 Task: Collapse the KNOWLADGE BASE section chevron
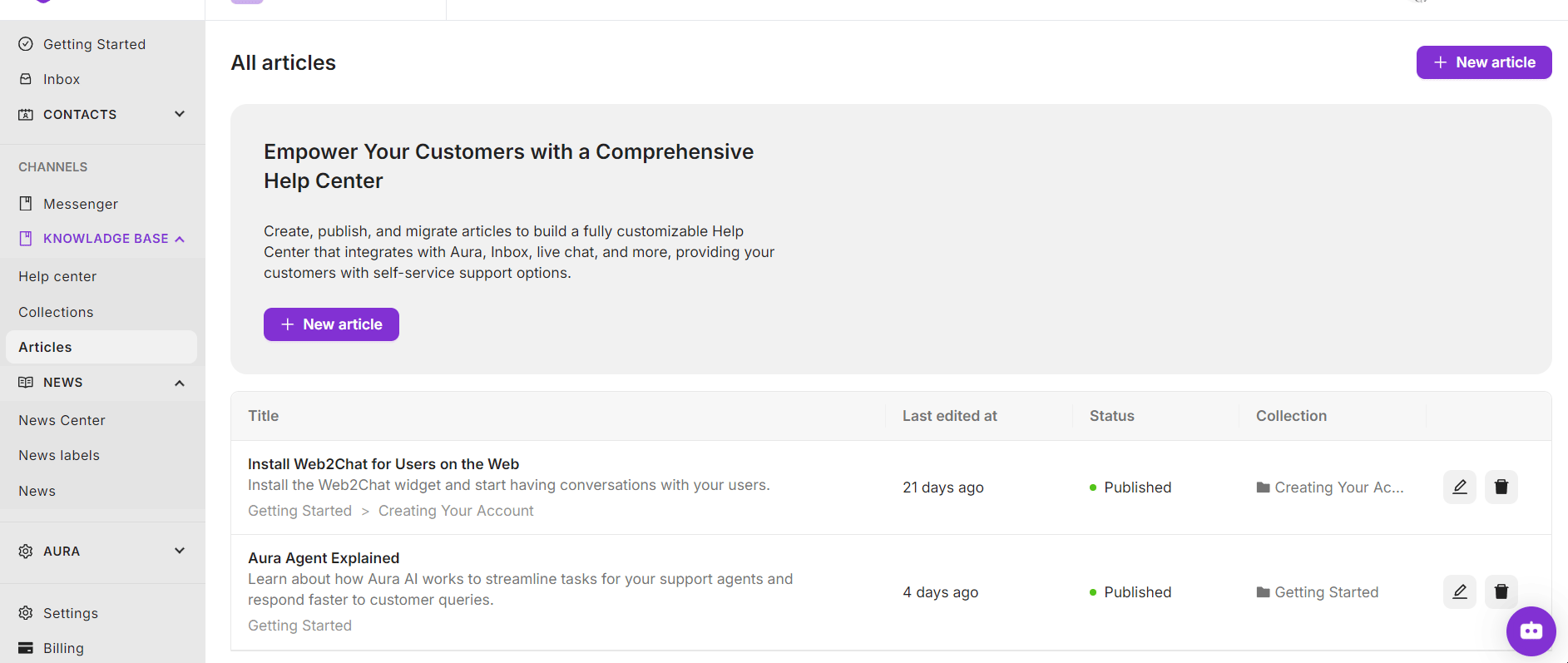click(180, 239)
